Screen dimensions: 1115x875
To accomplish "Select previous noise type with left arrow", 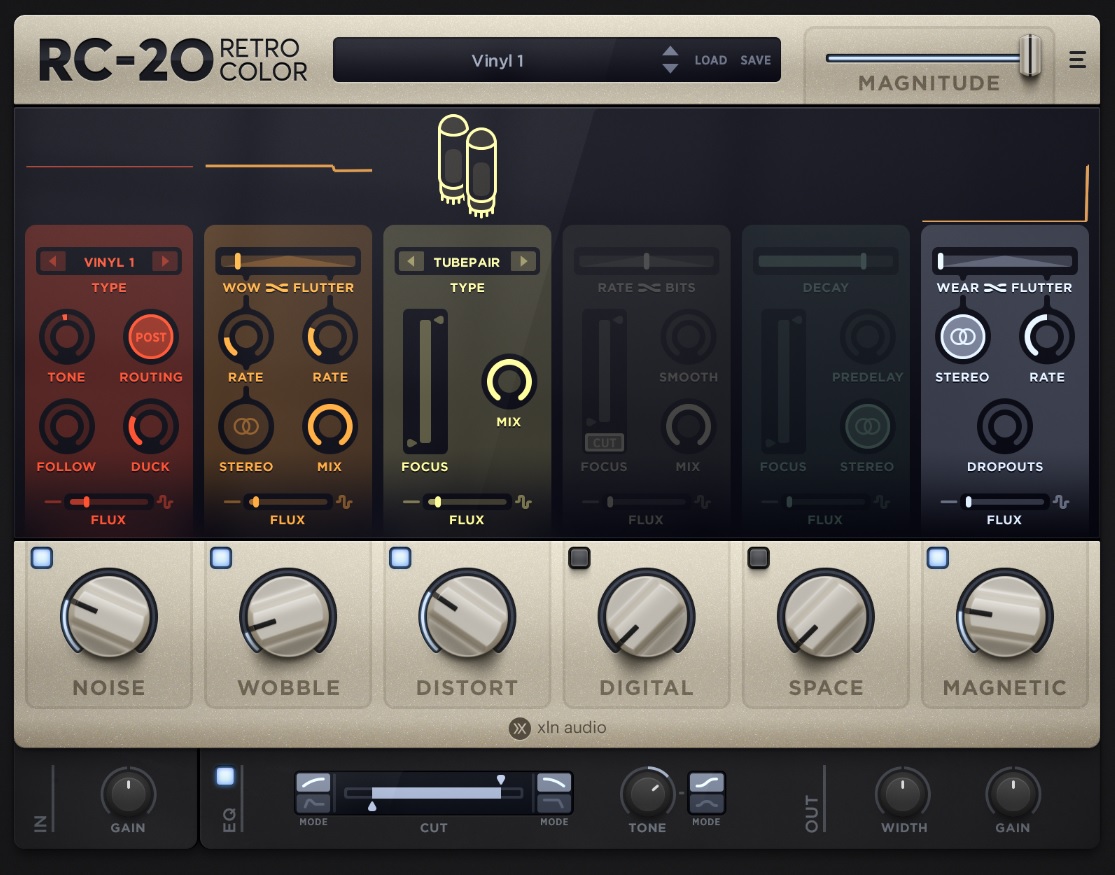I will pyautogui.click(x=53, y=261).
